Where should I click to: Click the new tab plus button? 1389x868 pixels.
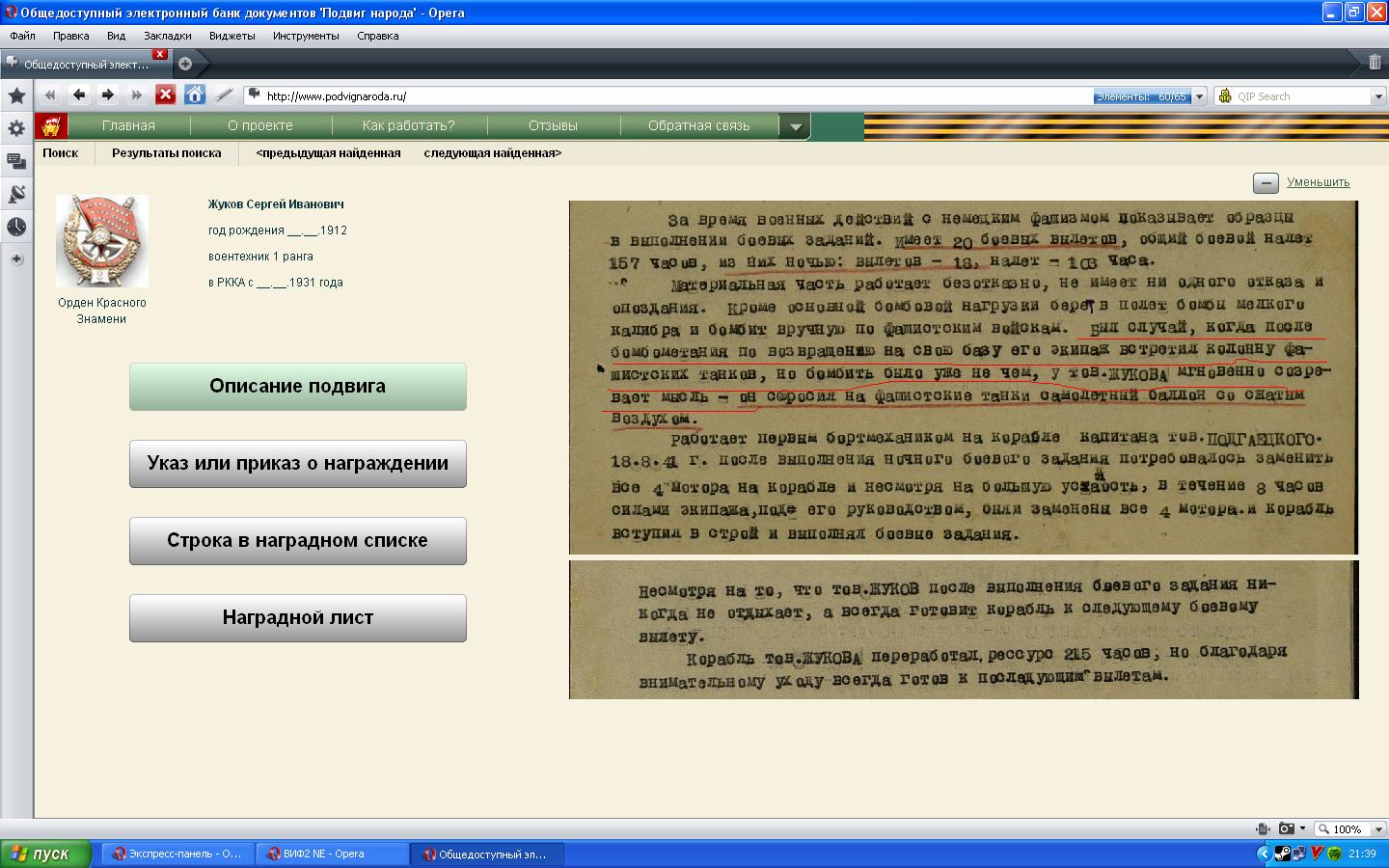pos(185,64)
